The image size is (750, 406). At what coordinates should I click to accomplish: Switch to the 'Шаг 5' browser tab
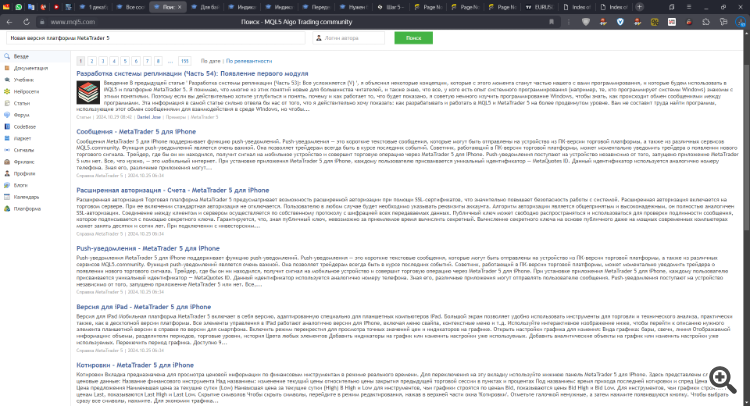(391, 7)
